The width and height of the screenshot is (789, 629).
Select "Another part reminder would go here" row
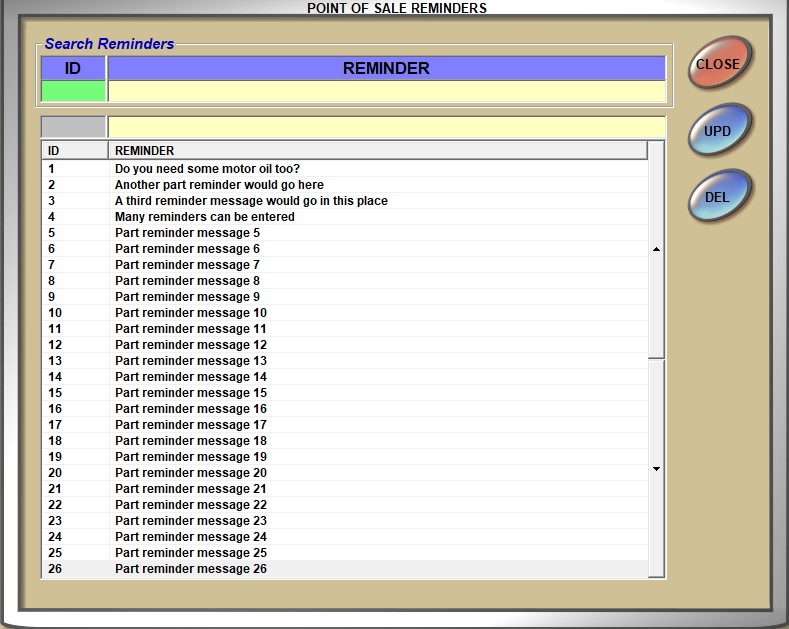point(219,185)
